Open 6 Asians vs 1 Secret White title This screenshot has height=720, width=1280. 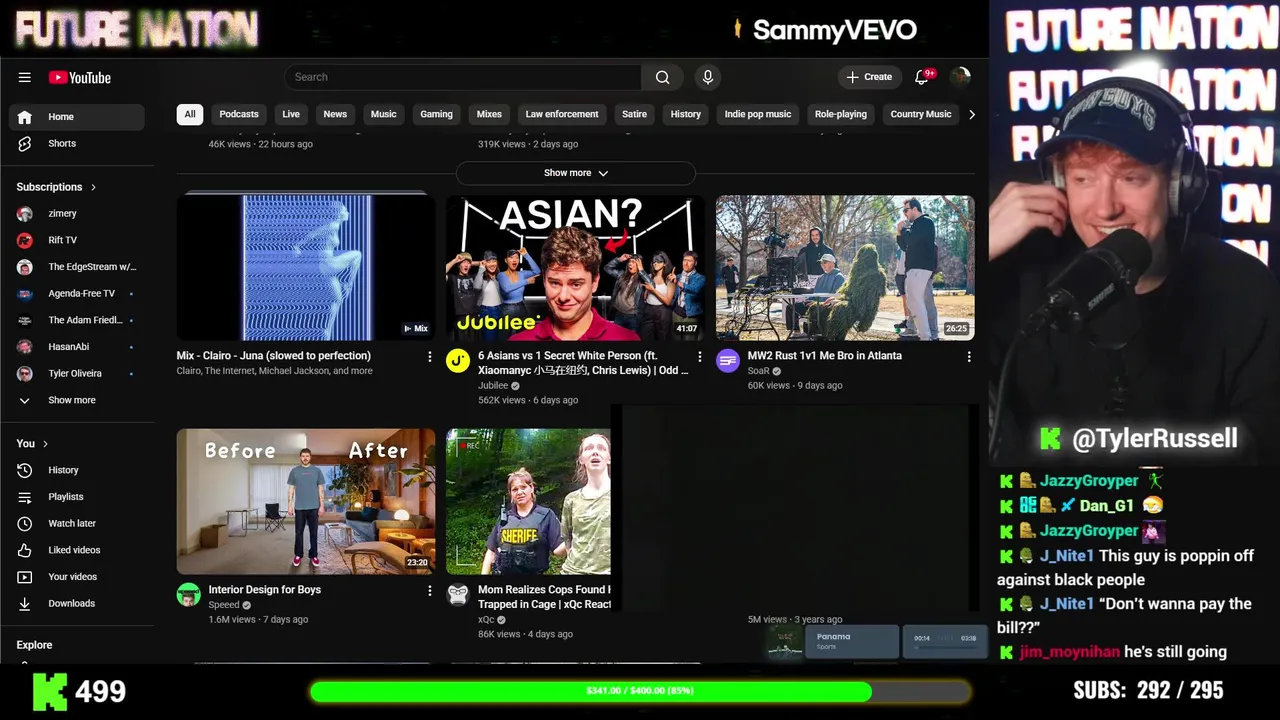point(583,363)
